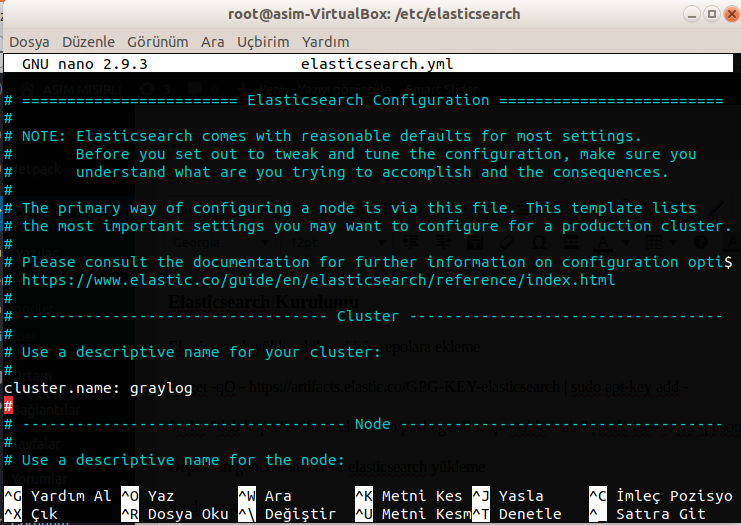Click the cluster.name: graylog line
This screenshot has width=741, height=525.
98,388
